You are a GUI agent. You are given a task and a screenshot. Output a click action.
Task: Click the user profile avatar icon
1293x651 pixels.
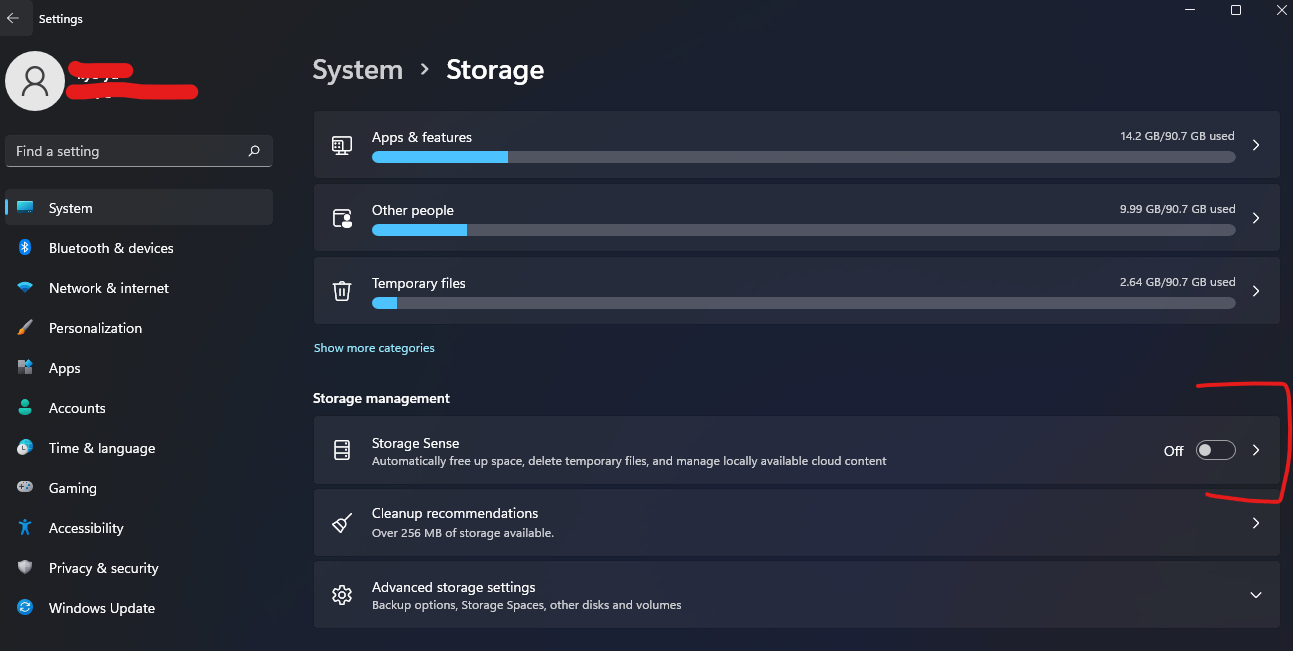pyautogui.click(x=35, y=81)
